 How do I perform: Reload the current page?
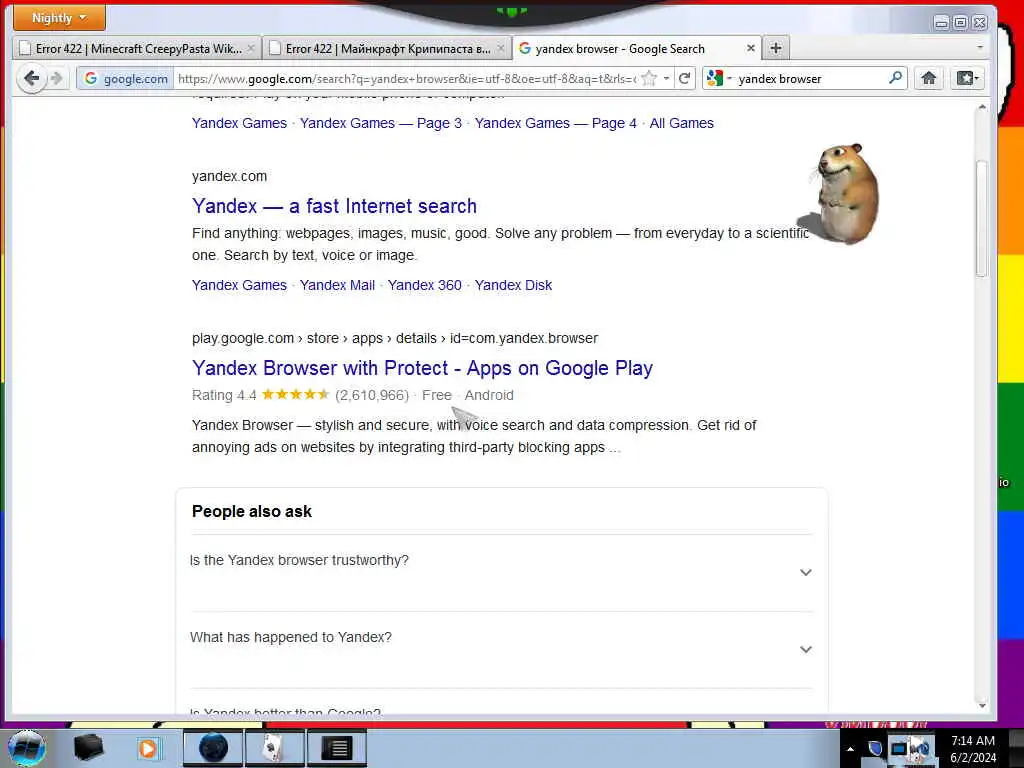tap(684, 78)
